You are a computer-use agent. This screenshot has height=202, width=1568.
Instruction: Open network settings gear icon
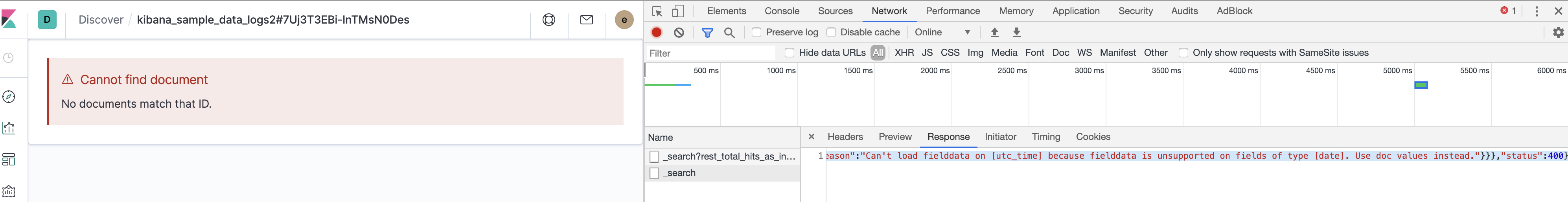(1558, 32)
